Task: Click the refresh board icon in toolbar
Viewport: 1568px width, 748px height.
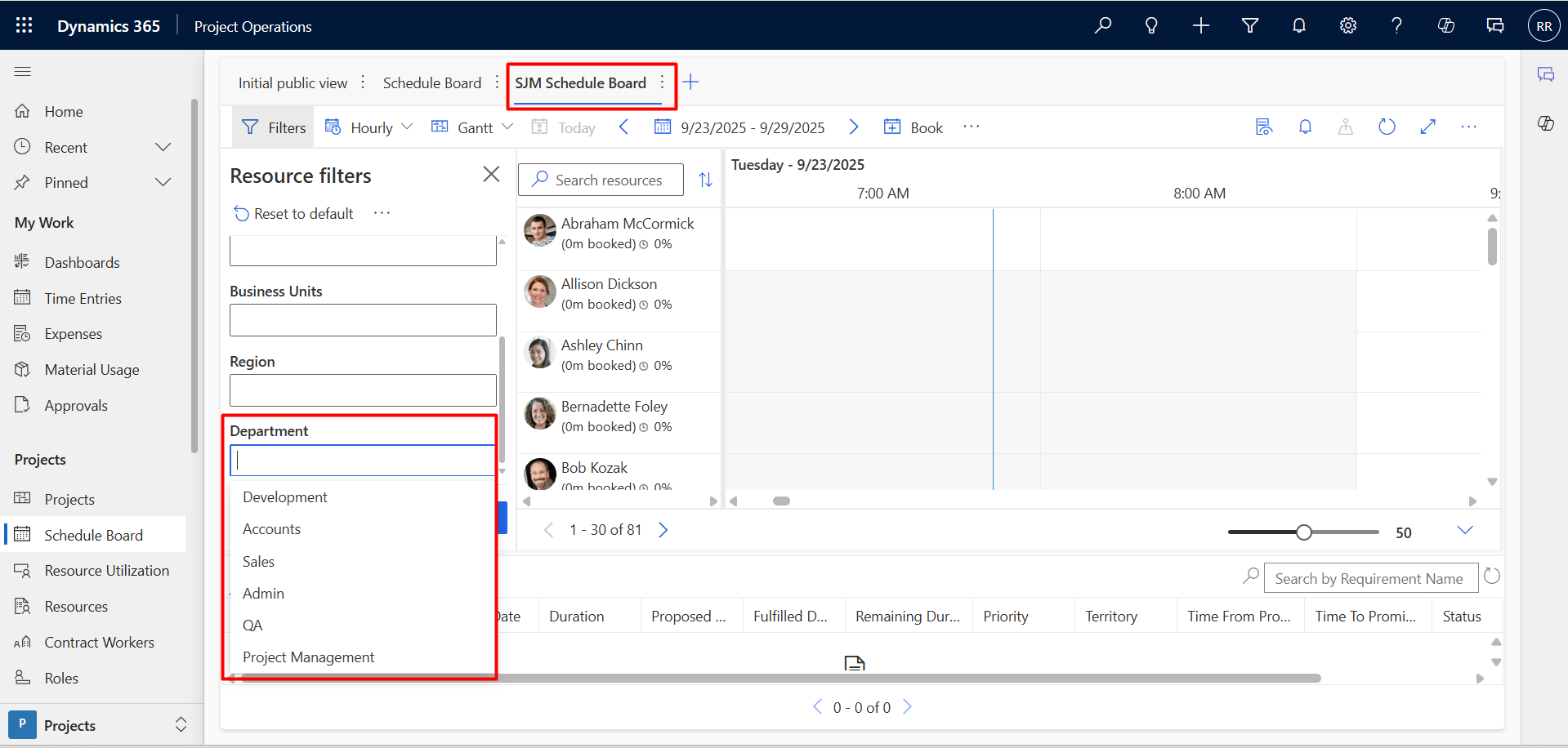Action: [1387, 127]
